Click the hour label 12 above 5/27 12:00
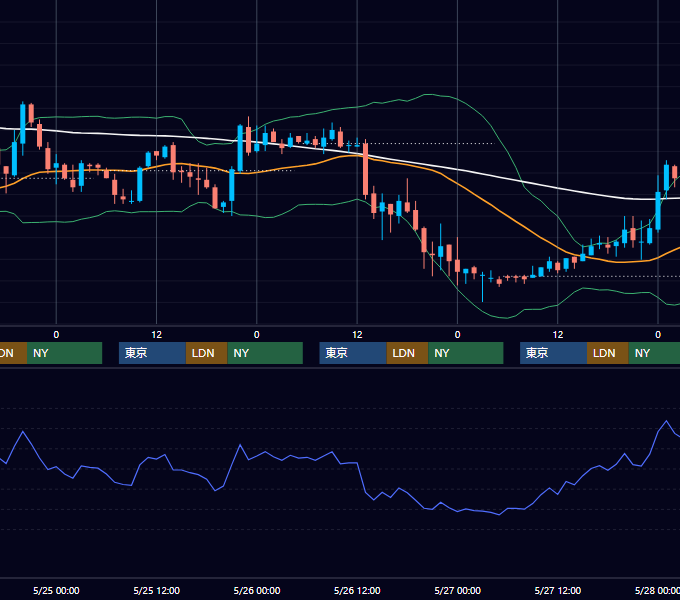 [558, 335]
